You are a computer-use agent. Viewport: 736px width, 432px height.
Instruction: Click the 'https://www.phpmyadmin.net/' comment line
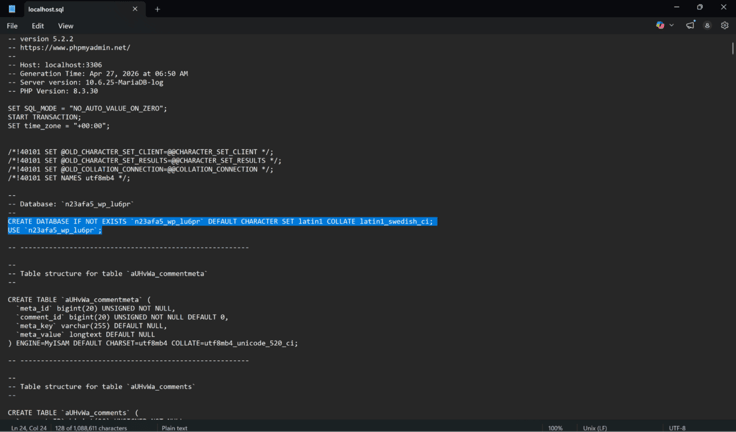point(69,47)
